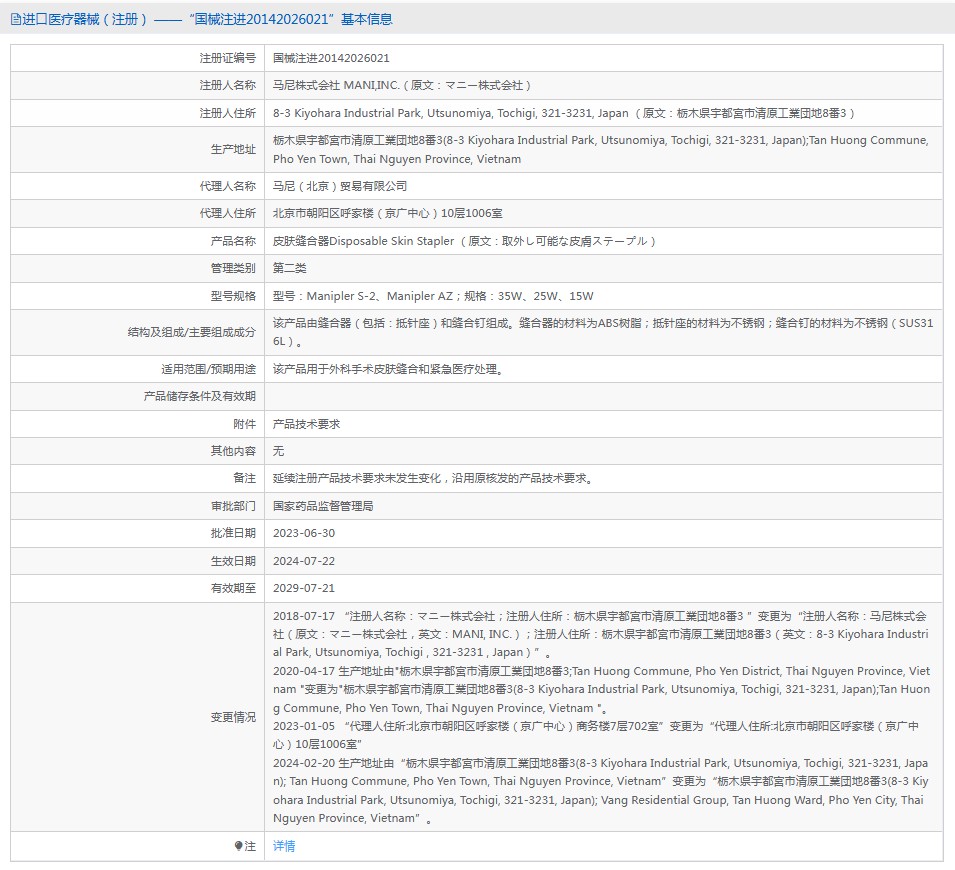
Task: Click the 其他内容 value 无
Action: pos(278,451)
